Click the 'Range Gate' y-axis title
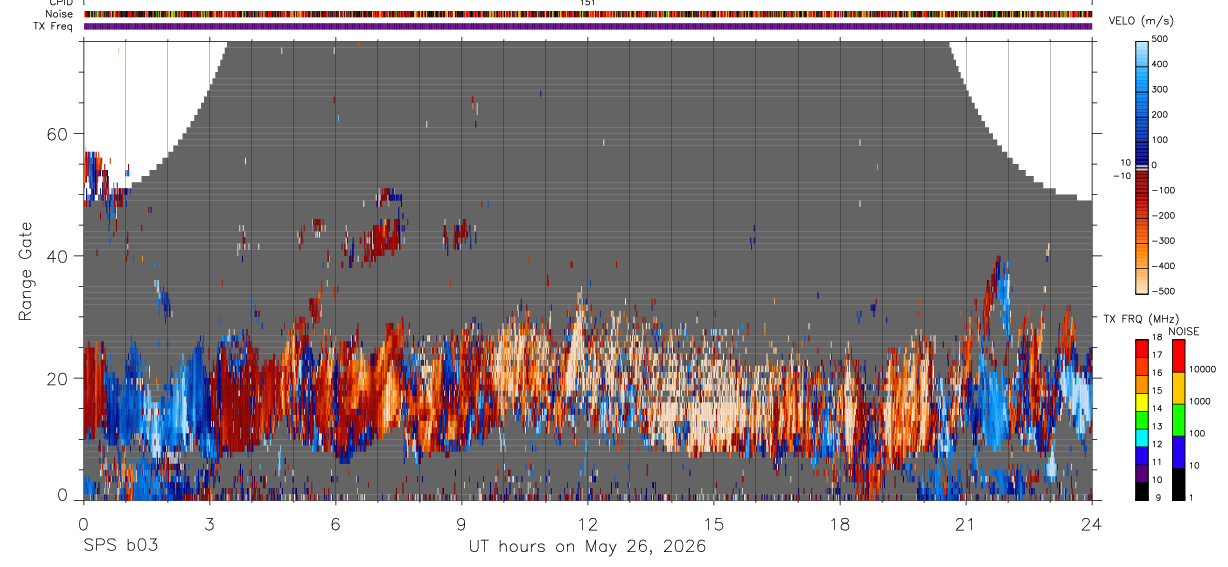The height and width of the screenshot is (567, 1228). (x=26, y=271)
